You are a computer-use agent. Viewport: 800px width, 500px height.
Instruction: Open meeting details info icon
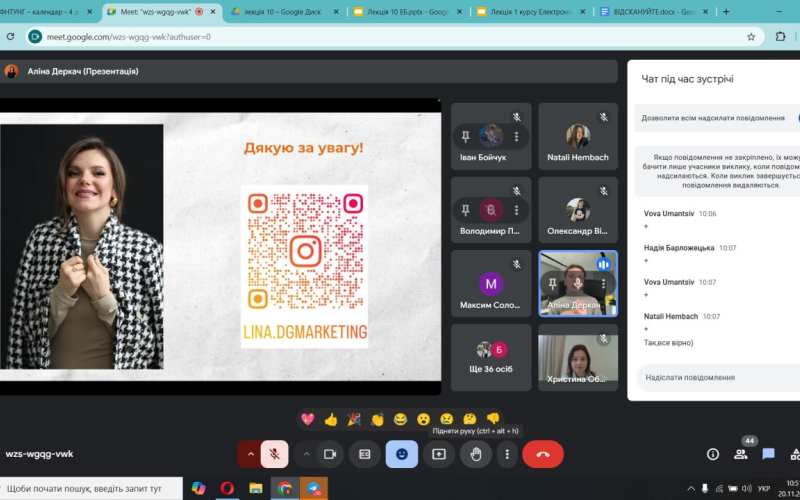pos(713,454)
